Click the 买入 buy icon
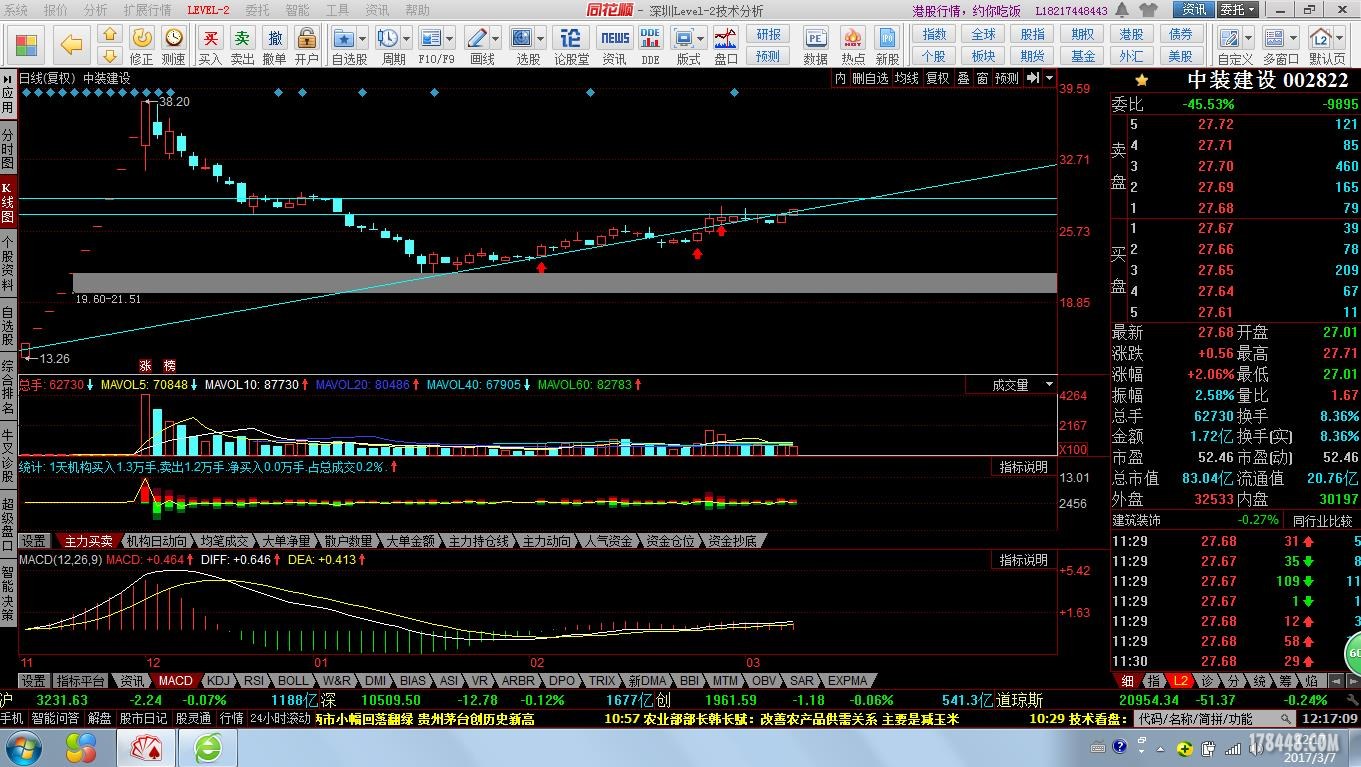The width and height of the screenshot is (1361, 767). click(x=210, y=45)
